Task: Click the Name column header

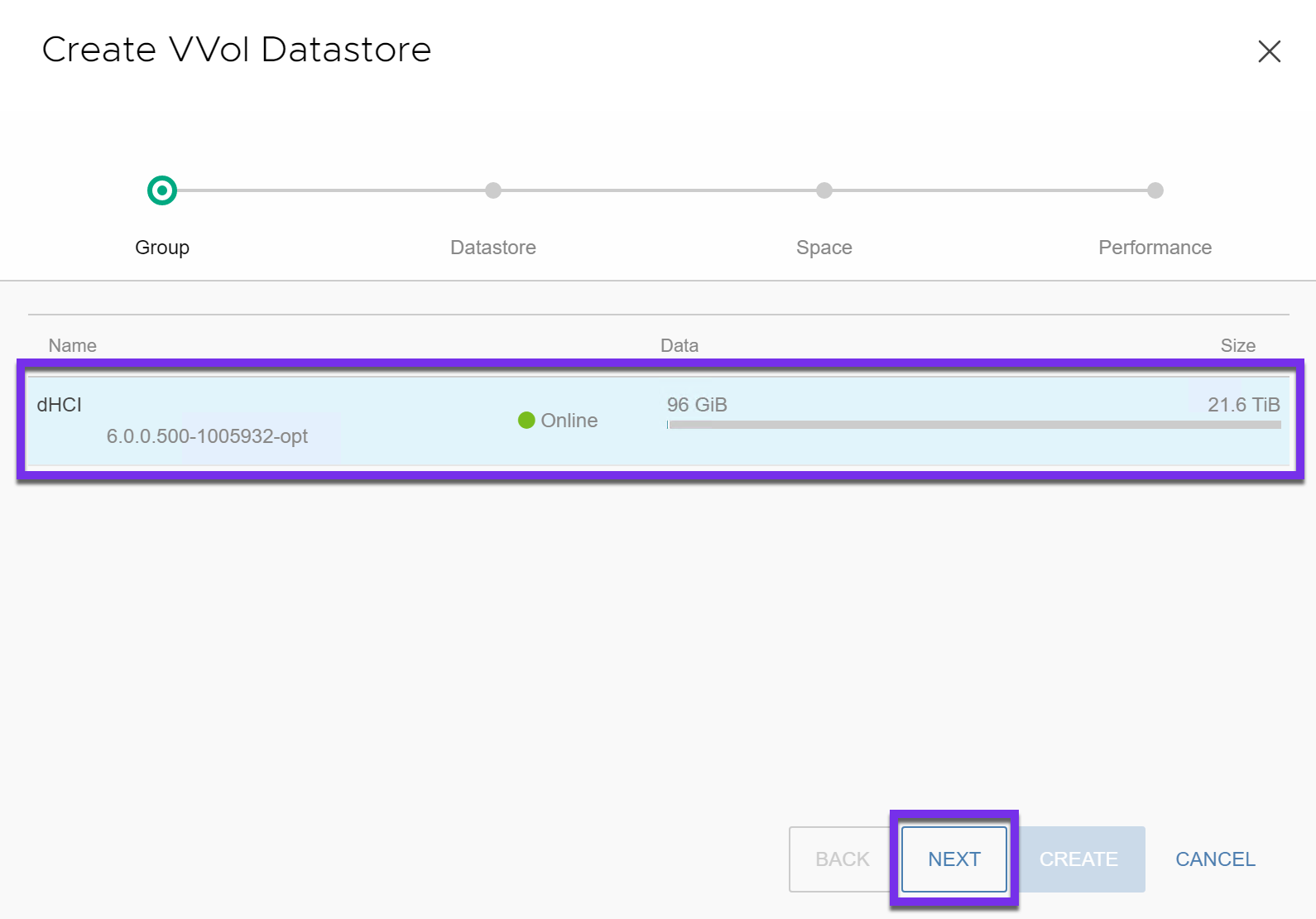Action: pos(73,345)
